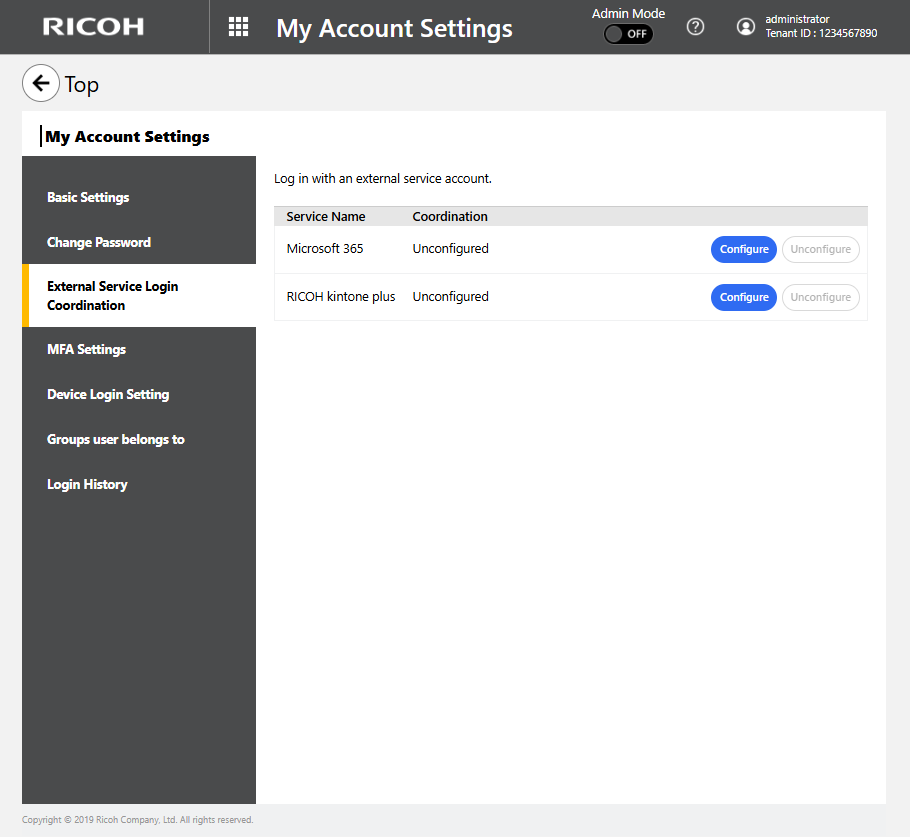Navigate to Device Login Setting
Image resolution: width=910 pixels, height=837 pixels.
(108, 394)
